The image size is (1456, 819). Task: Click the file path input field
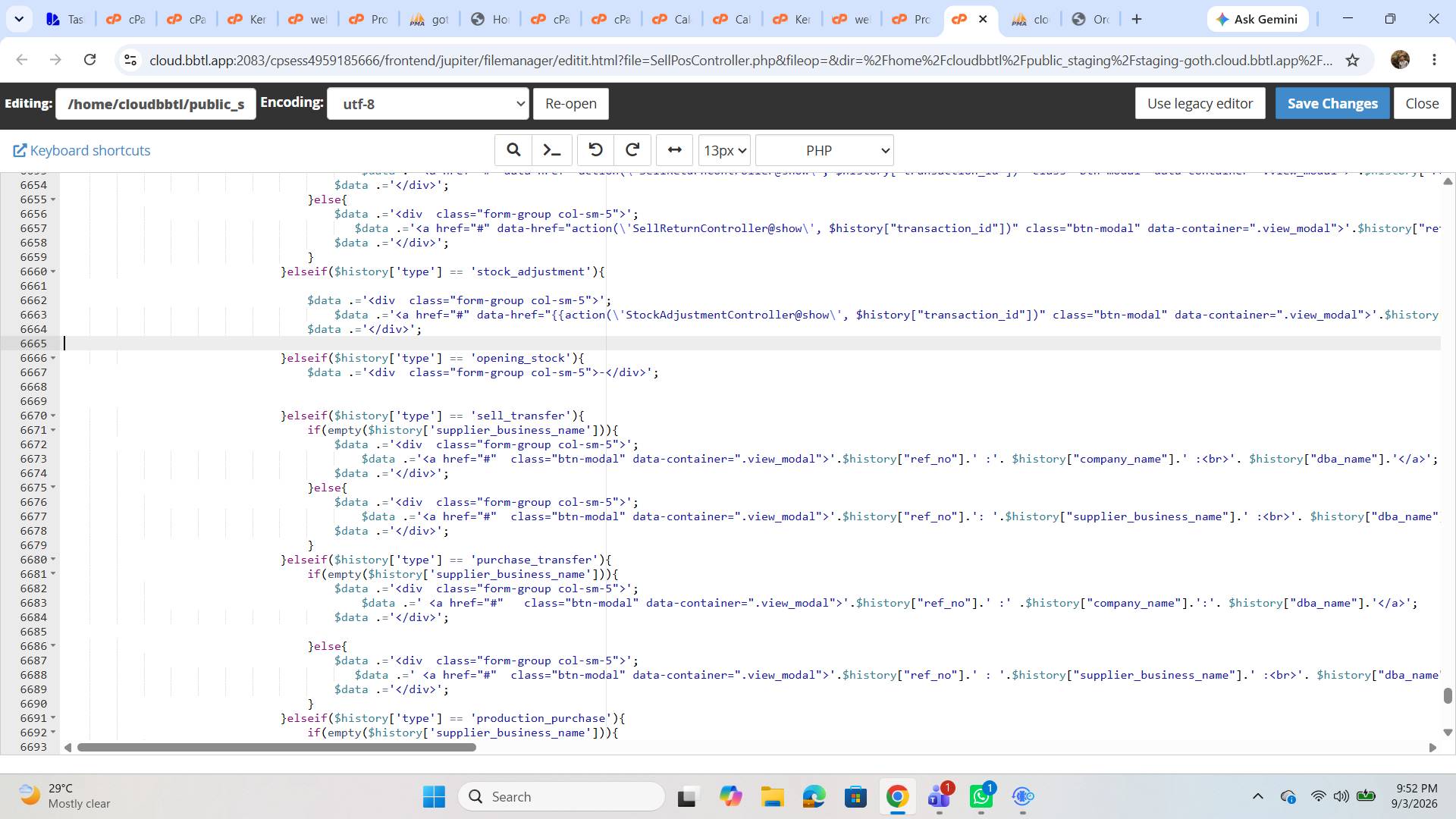coord(155,104)
